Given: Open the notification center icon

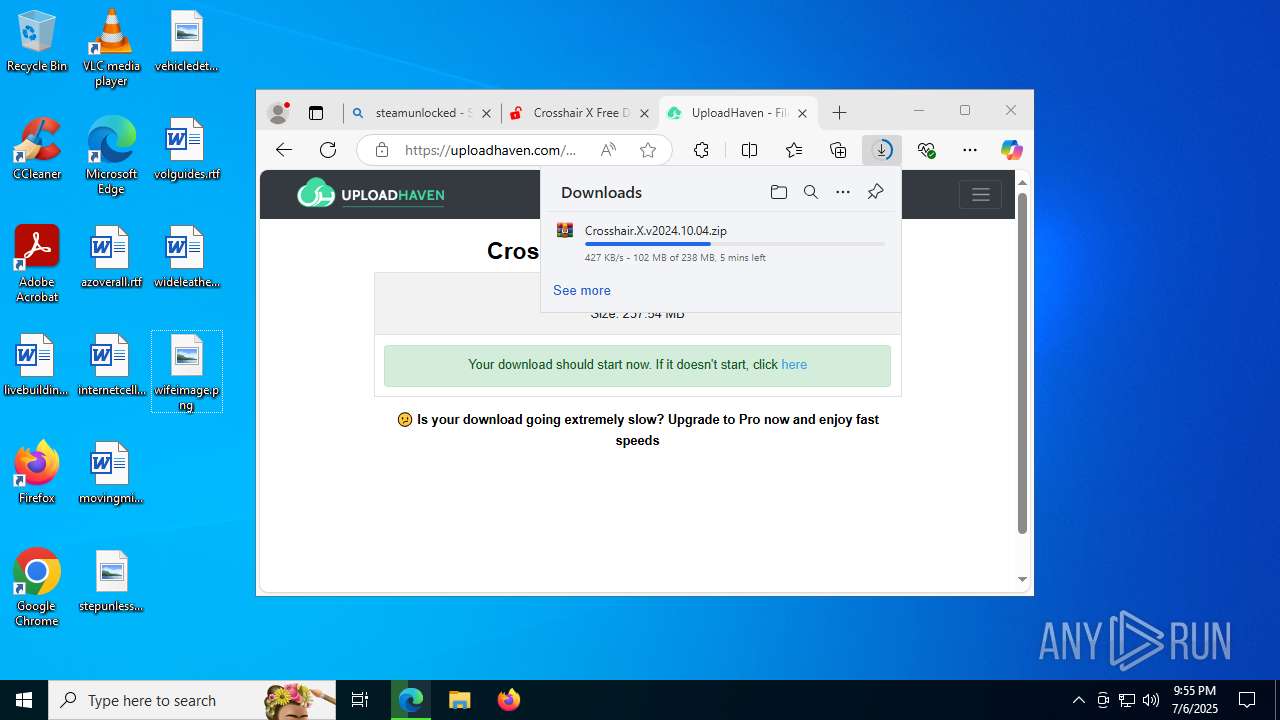Looking at the screenshot, I should point(1247,700).
